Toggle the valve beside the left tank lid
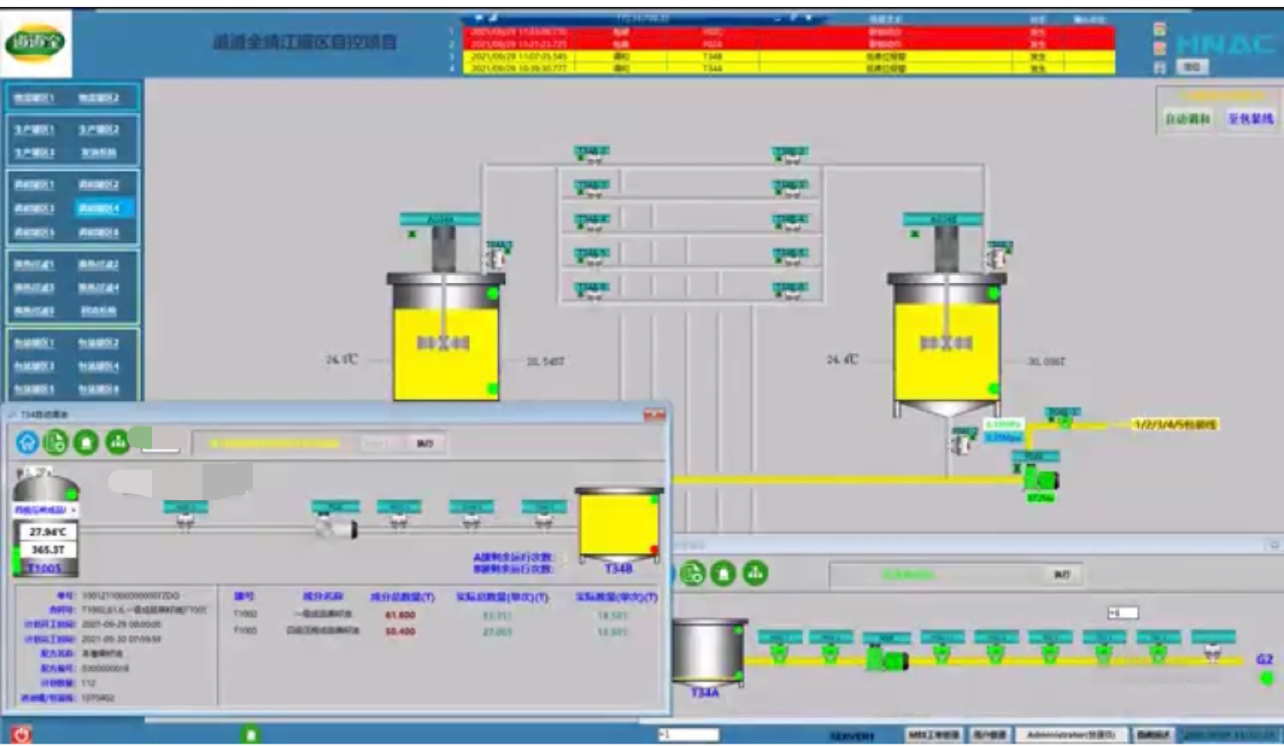Image resolution: width=1284 pixels, height=746 pixels. pos(495,258)
